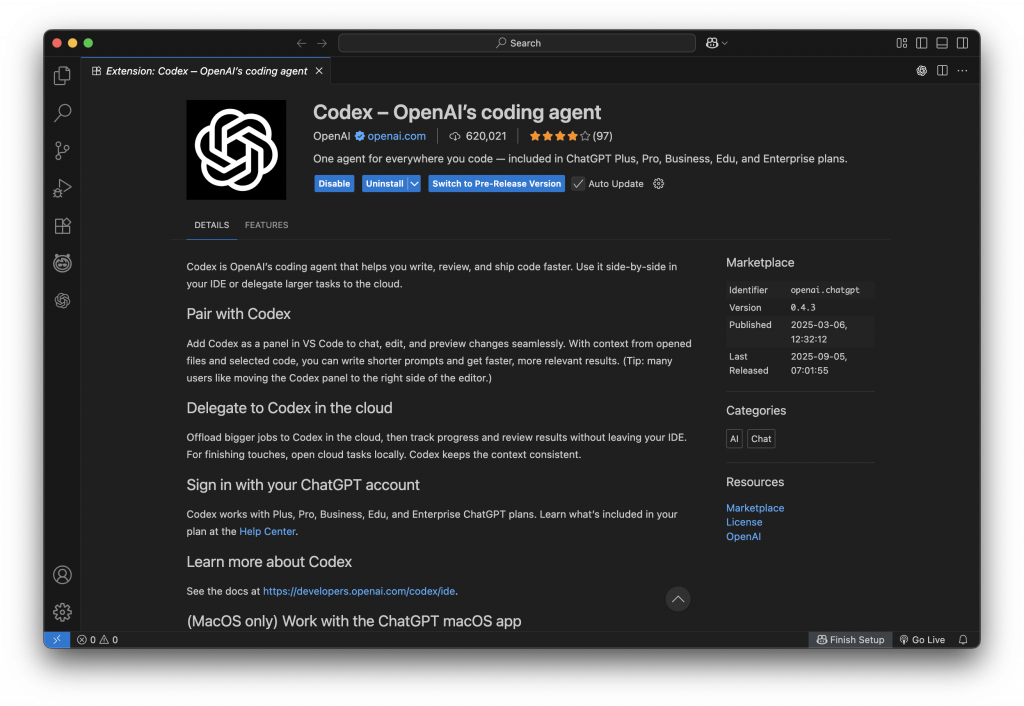Open the License resource link
The image size is (1024, 706).
tap(744, 522)
